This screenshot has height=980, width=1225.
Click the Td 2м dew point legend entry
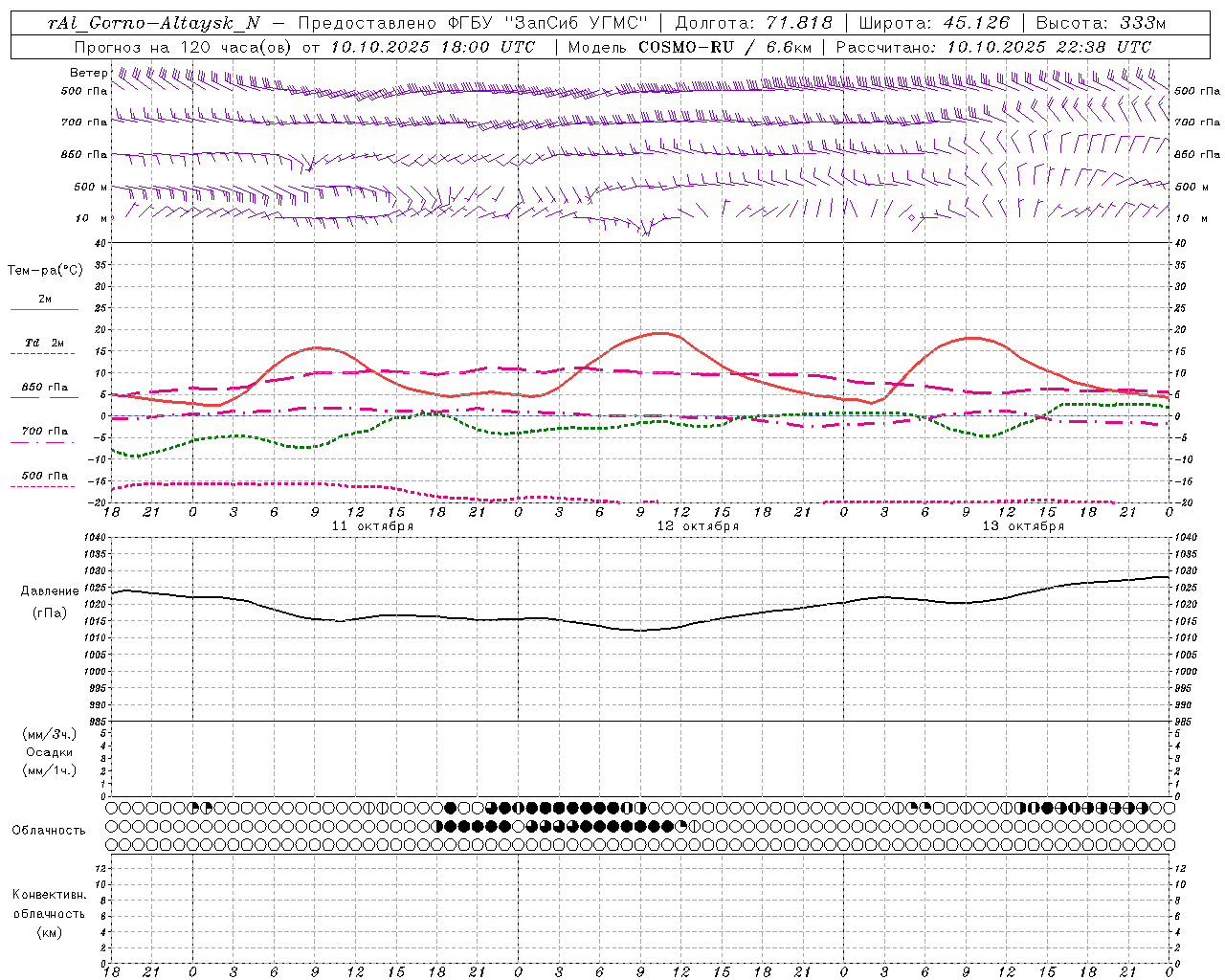[x=45, y=343]
